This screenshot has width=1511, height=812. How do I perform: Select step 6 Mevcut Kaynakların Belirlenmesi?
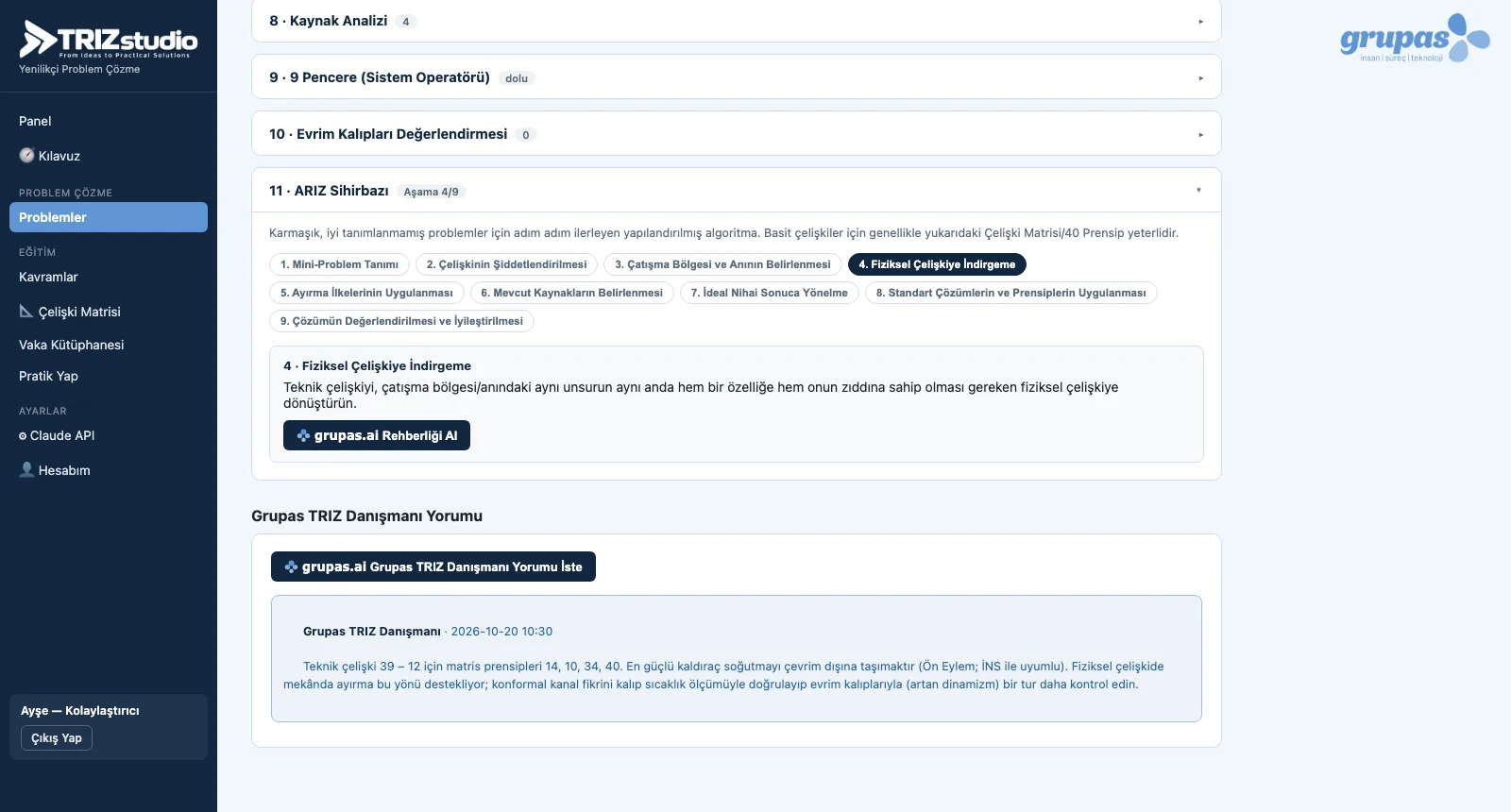pyautogui.click(x=571, y=293)
